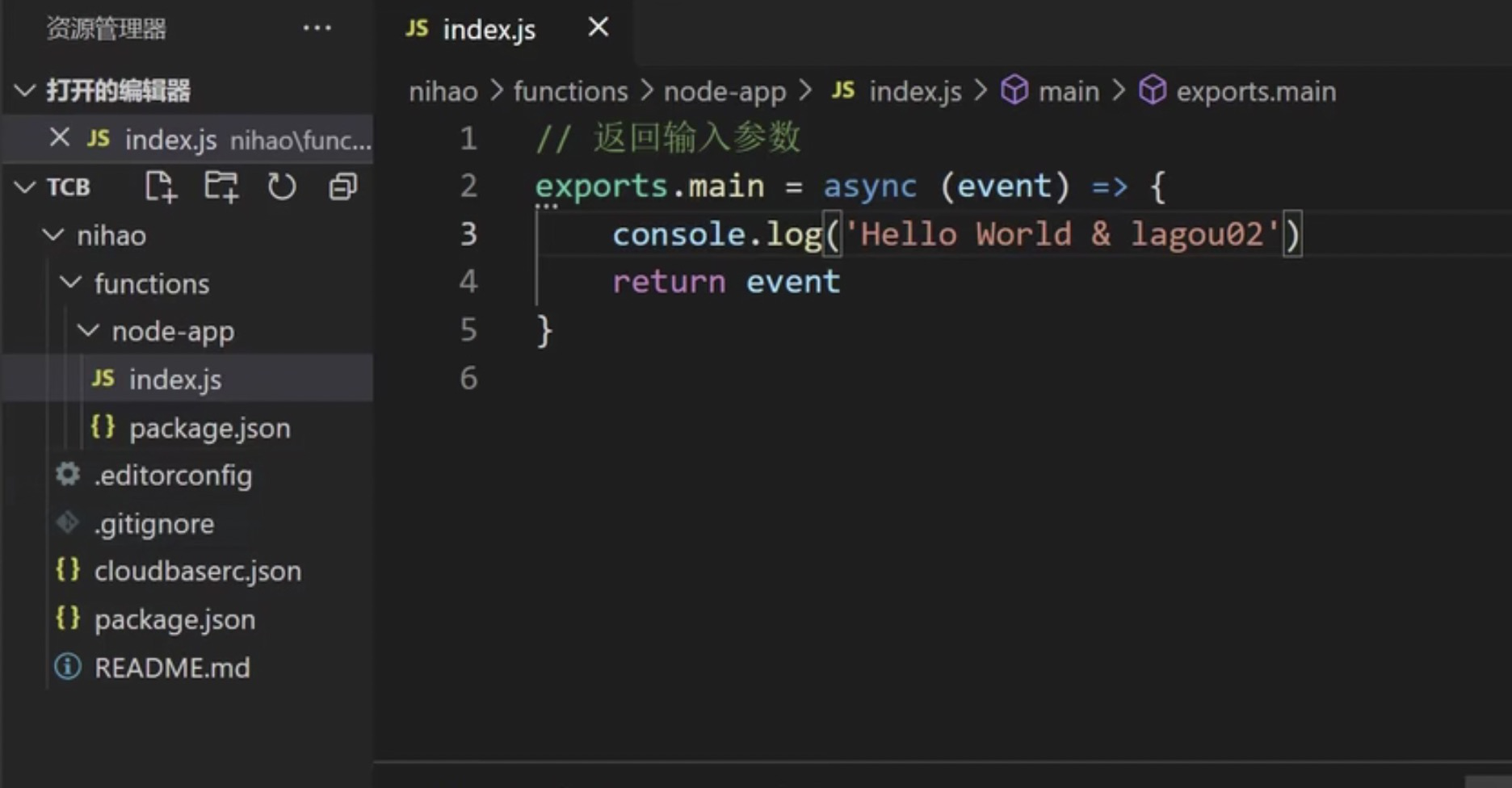Viewport: 1512px width, 788px height.
Task: Click the module cube icon before exports.main breadcrumb
Action: pyautogui.click(x=1153, y=90)
